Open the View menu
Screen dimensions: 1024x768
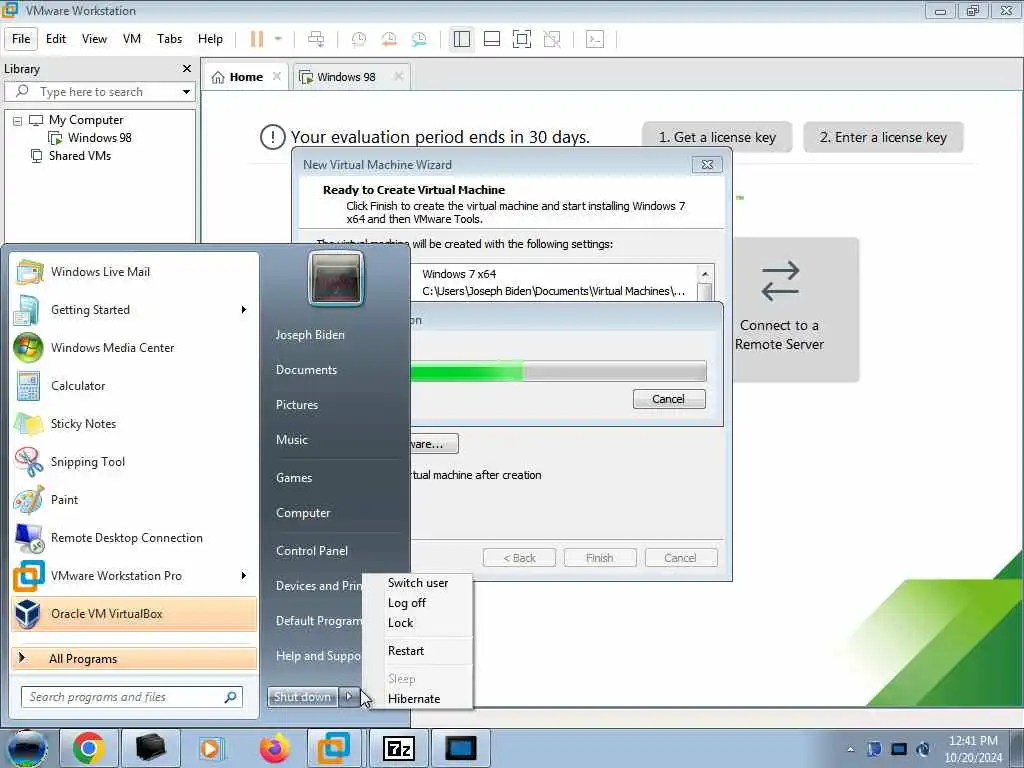click(x=94, y=39)
